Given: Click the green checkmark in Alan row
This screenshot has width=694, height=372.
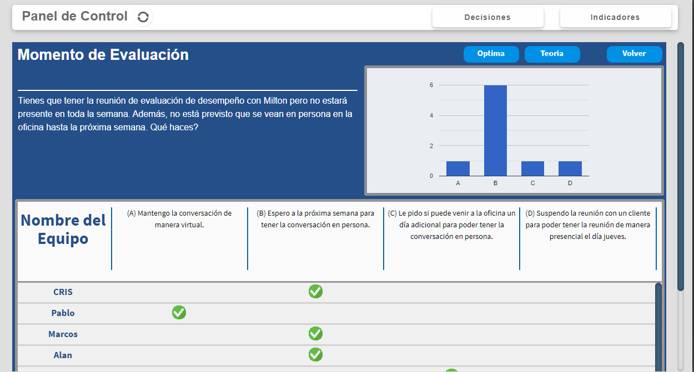Looking at the screenshot, I should click(x=316, y=354).
